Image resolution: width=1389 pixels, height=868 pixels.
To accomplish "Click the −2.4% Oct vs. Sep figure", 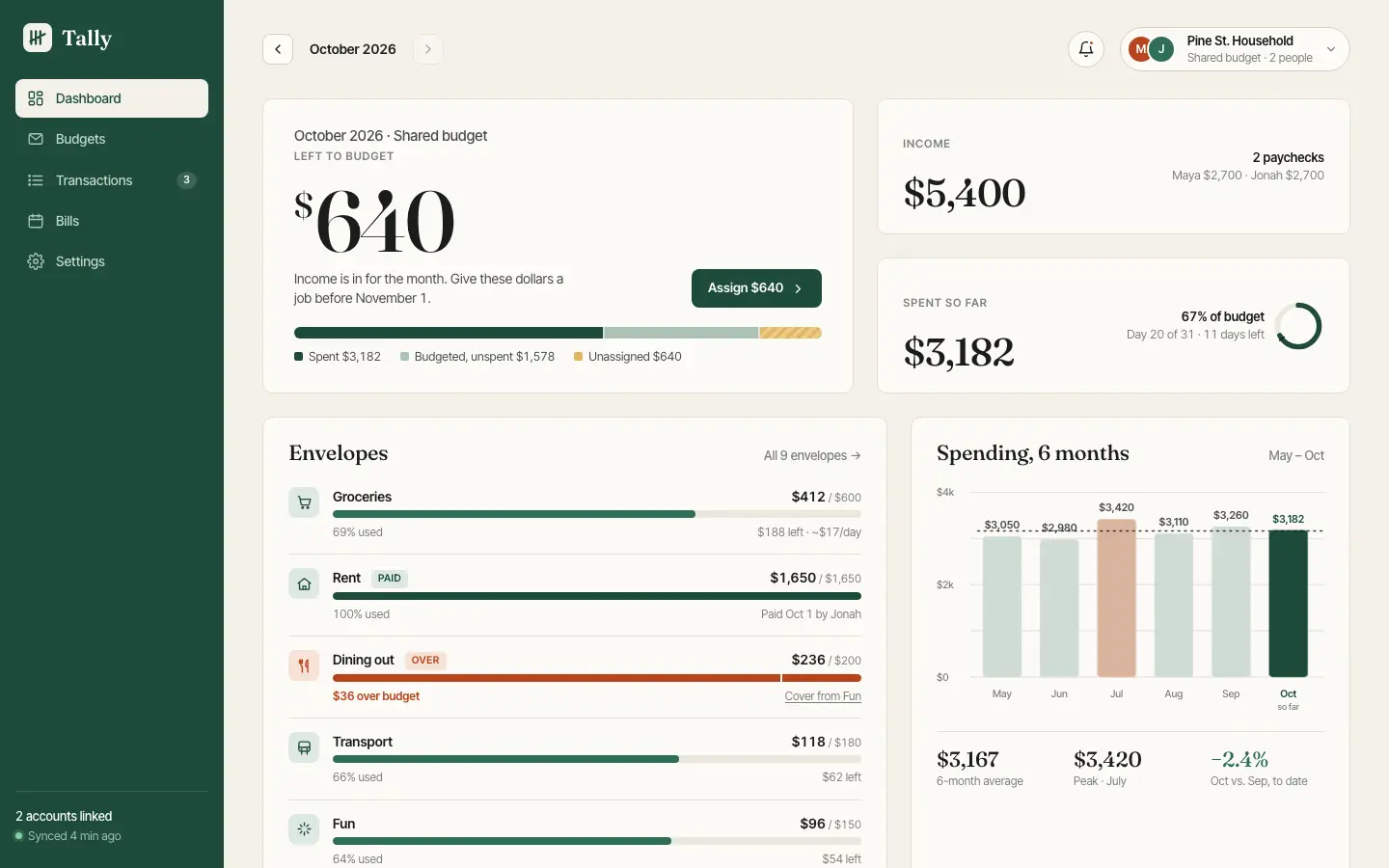I will 1239,759.
